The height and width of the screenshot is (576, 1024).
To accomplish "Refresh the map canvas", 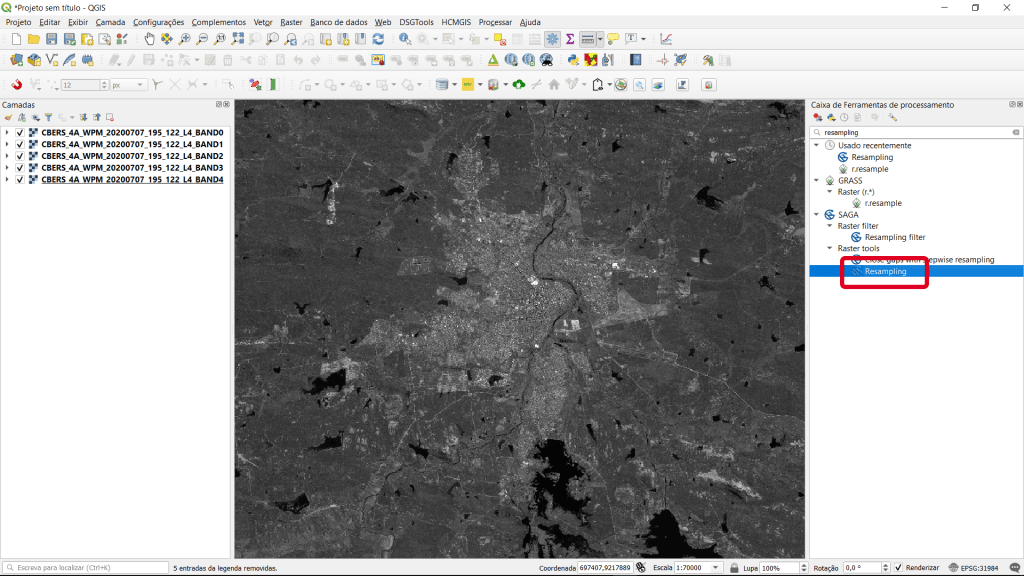I will click(378, 39).
